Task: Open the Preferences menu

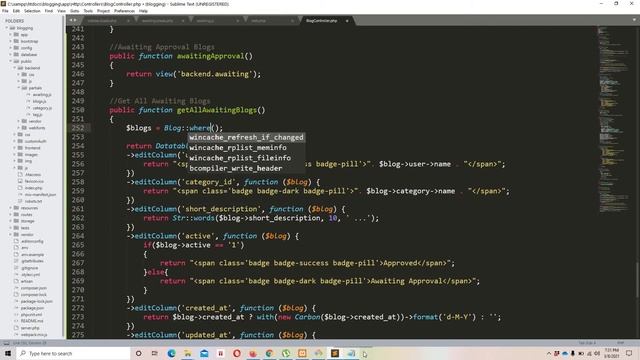Action: coord(124,11)
